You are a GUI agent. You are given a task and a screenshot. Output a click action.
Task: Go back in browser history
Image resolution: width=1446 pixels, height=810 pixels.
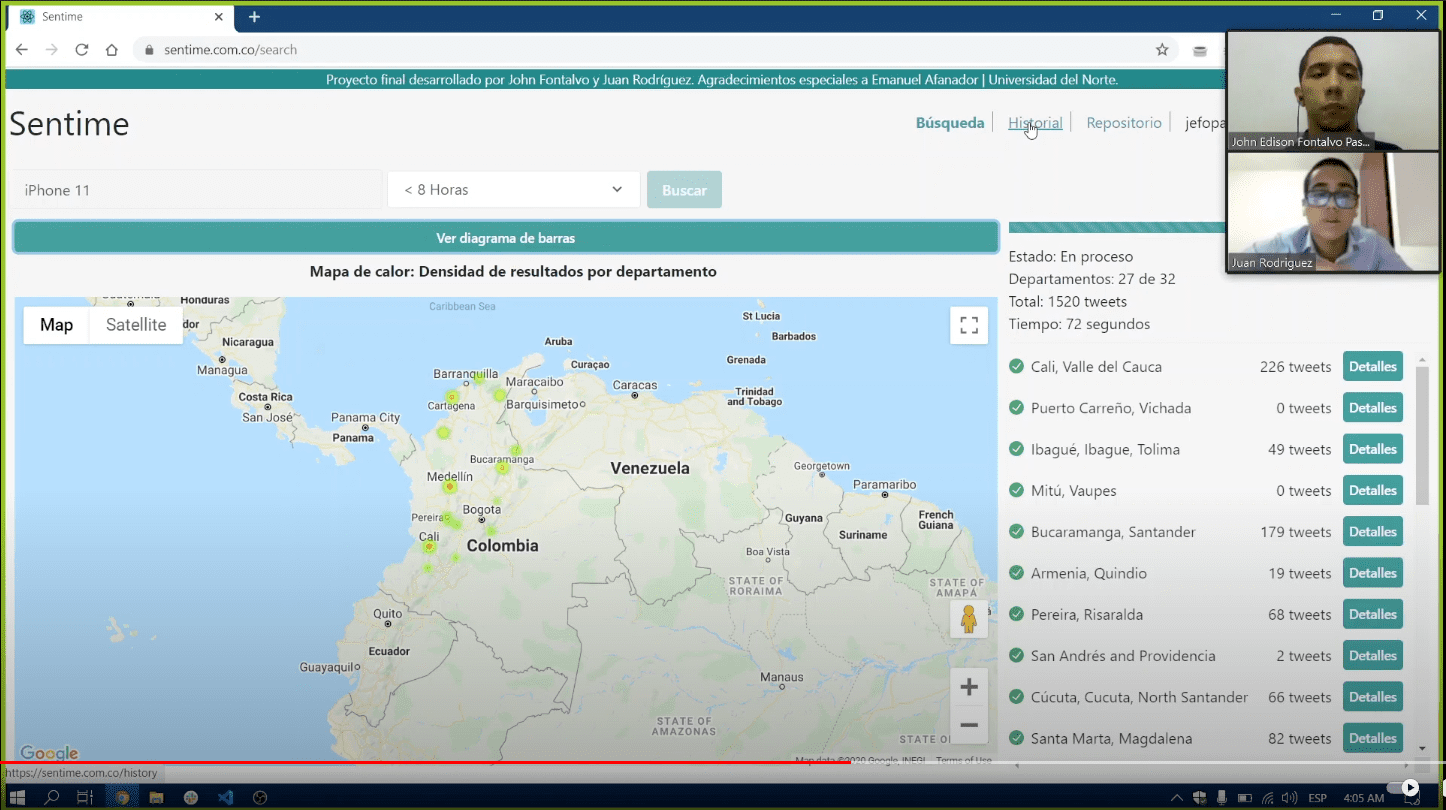pos(22,50)
